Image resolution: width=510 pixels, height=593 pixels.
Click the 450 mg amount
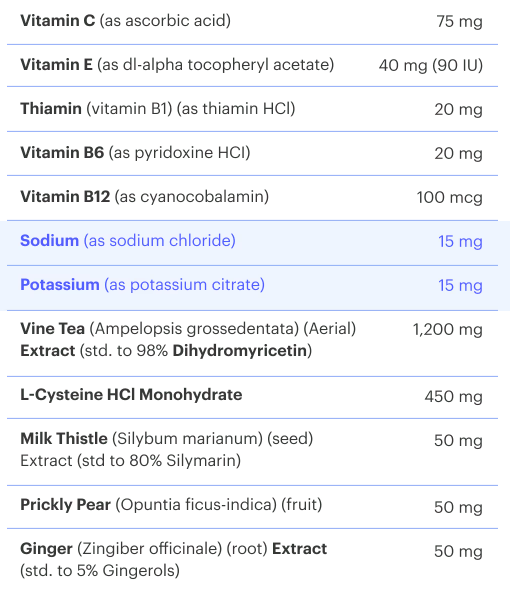453,397
